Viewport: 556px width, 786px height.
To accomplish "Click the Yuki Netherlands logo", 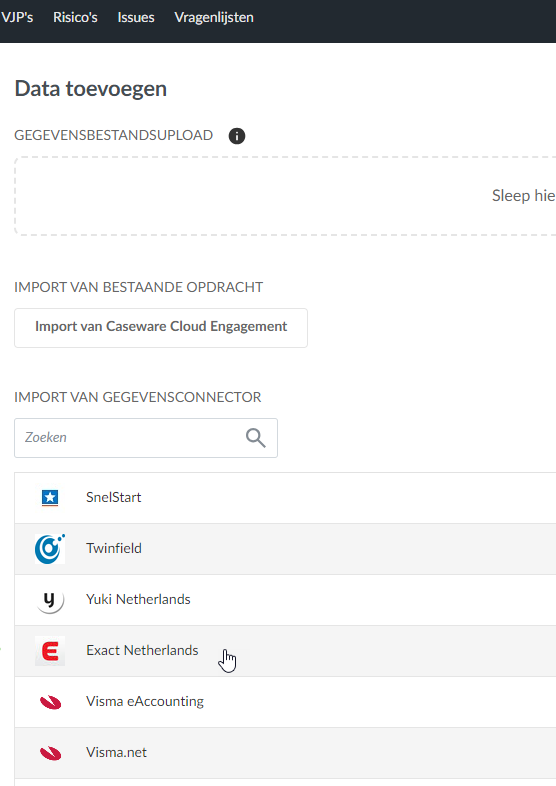I will click(50, 600).
